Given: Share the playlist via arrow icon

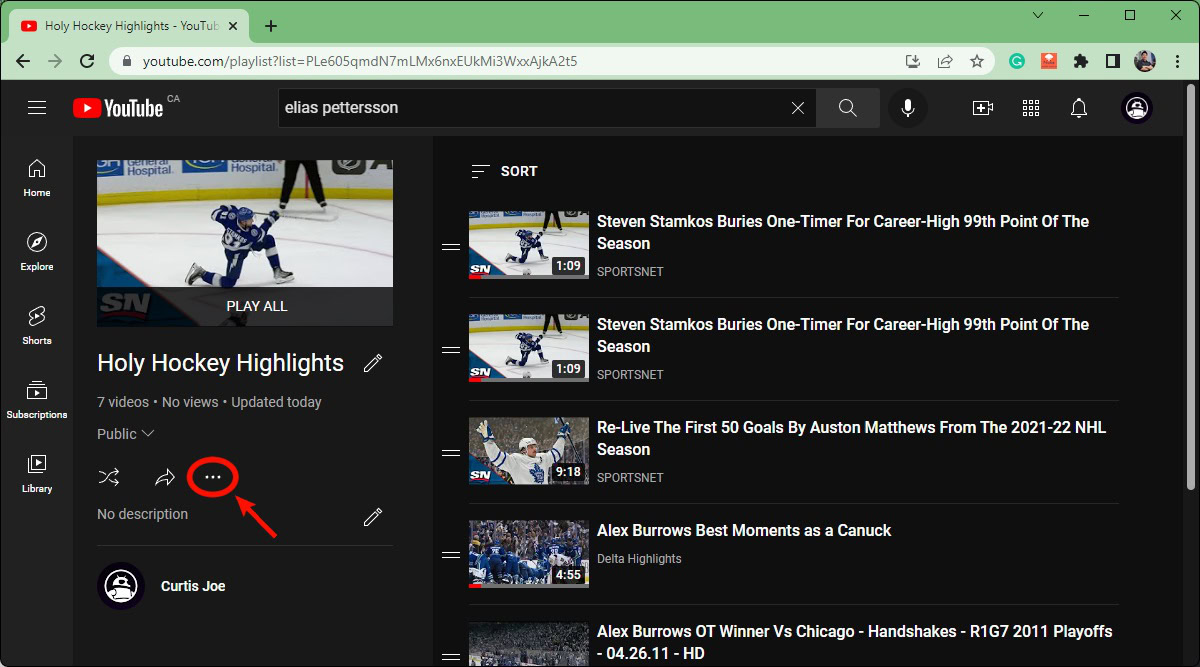Looking at the screenshot, I should point(164,477).
